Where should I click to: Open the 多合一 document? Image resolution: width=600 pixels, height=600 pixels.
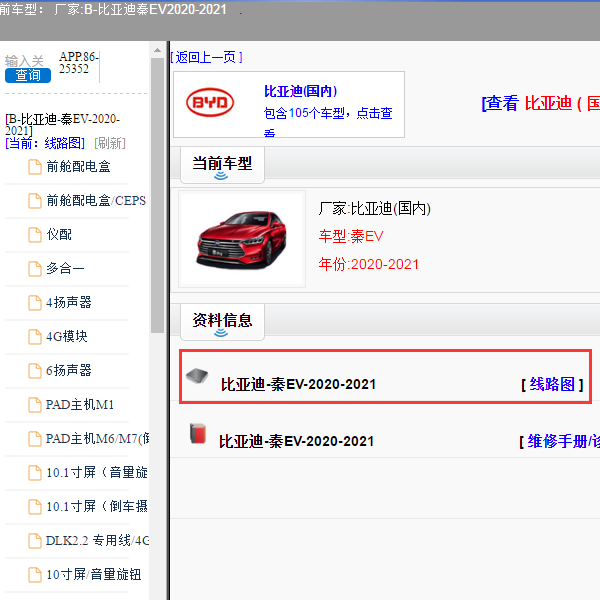(65, 269)
